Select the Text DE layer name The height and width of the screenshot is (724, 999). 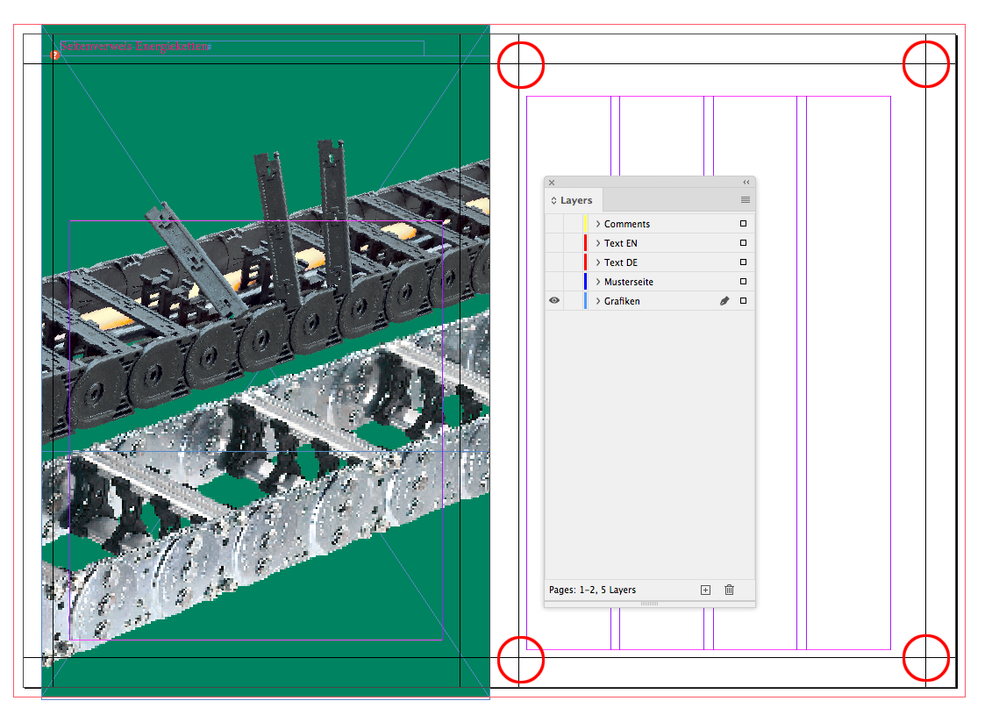pos(621,262)
